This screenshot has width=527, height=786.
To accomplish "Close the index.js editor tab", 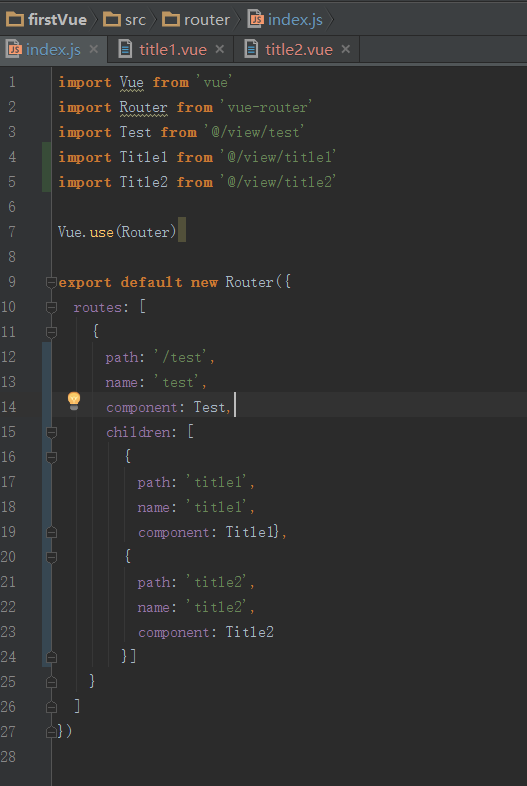I will point(93,49).
